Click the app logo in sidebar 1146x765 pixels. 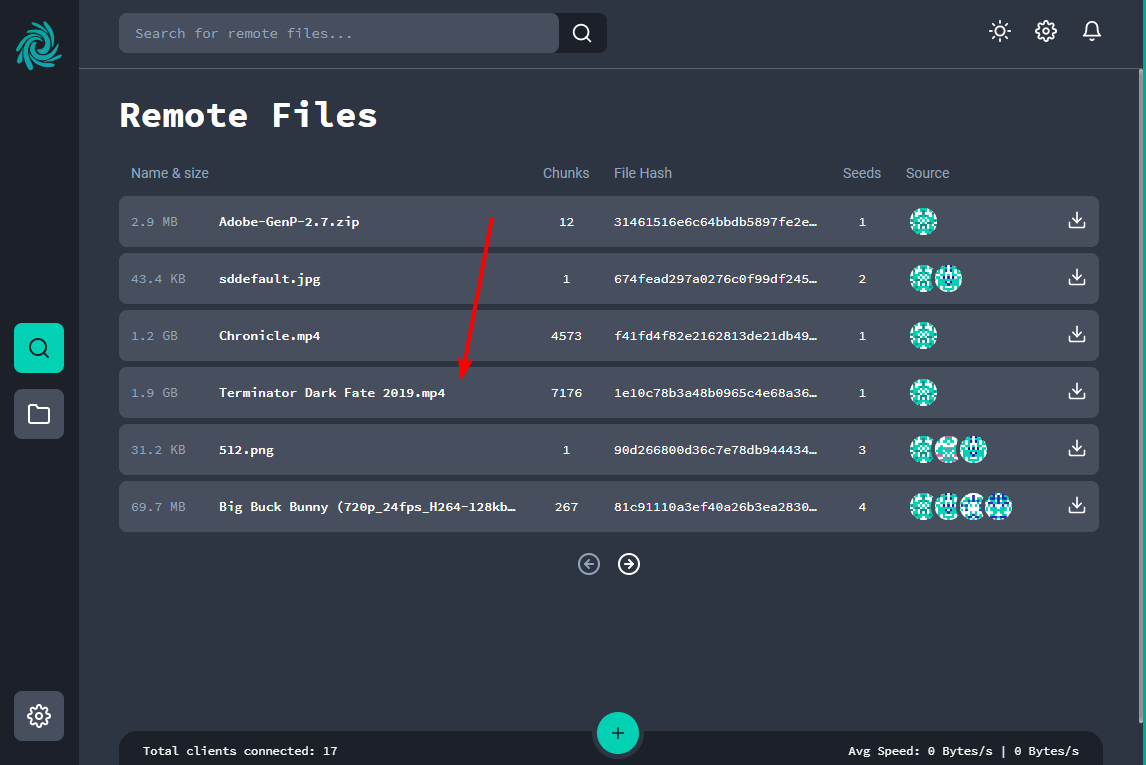tap(39, 47)
